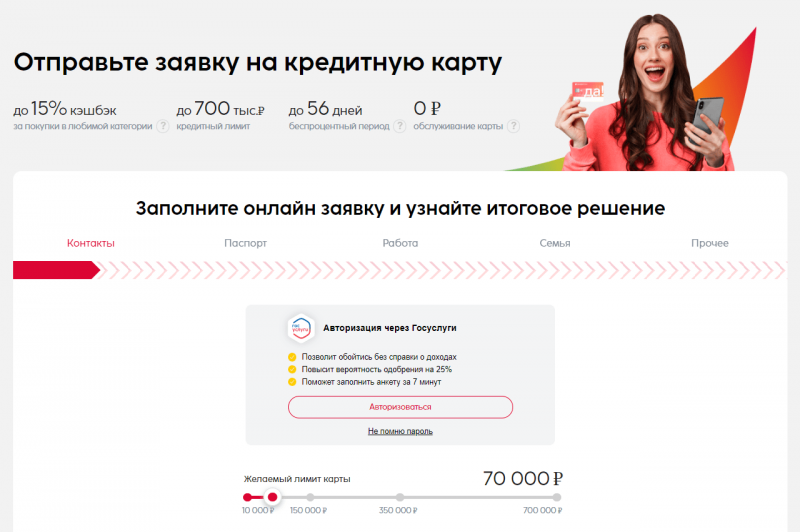Image resolution: width=800 pixels, height=532 pixels.
Task: Set slider to 700 000 ₽ maximum mark
Action: click(x=557, y=497)
